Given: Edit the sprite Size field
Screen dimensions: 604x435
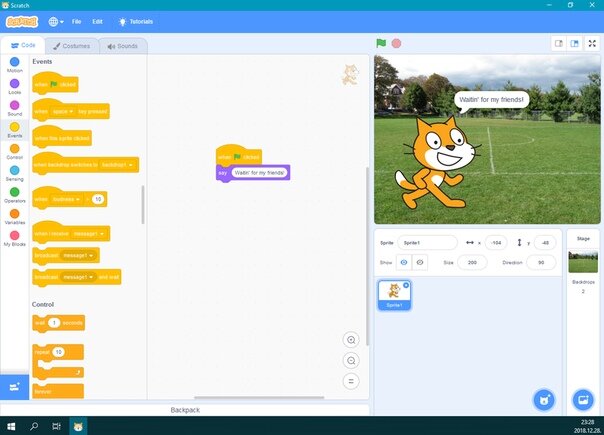Looking at the screenshot, I should point(472,262).
